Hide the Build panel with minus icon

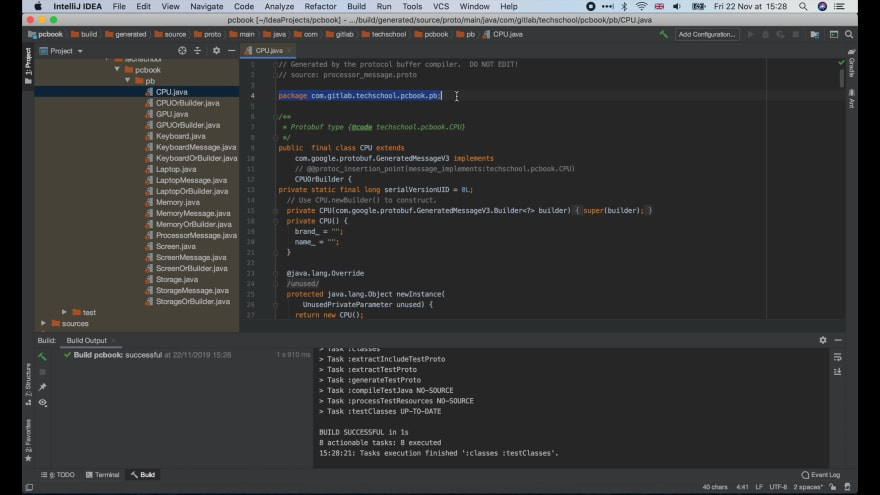(838, 340)
